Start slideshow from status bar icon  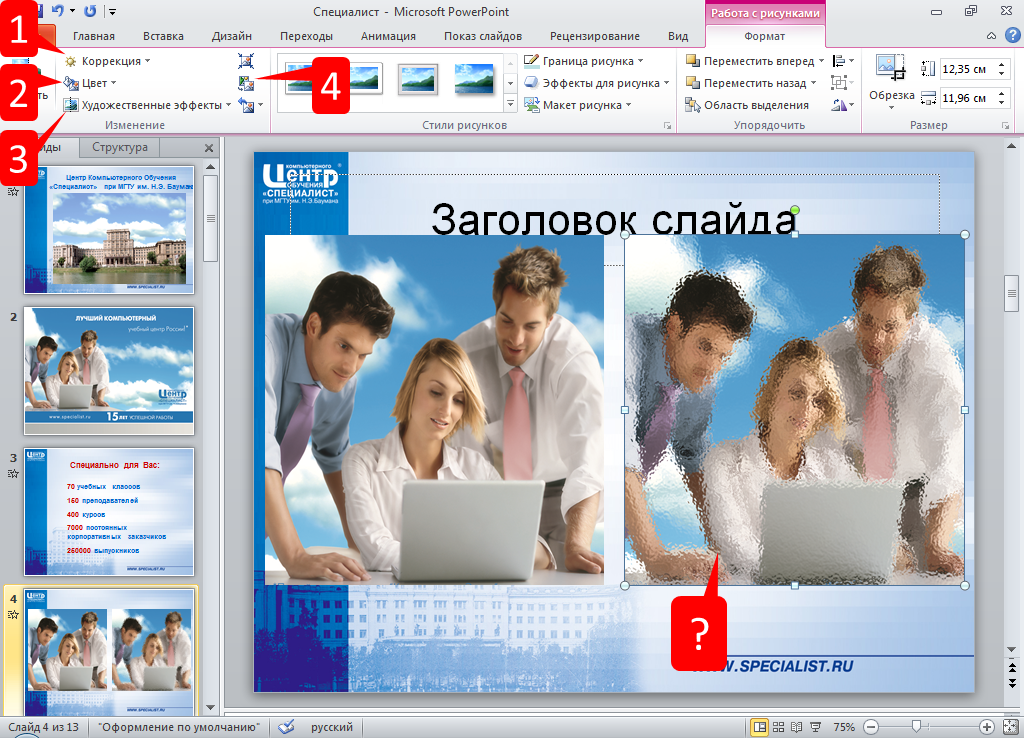coord(814,727)
